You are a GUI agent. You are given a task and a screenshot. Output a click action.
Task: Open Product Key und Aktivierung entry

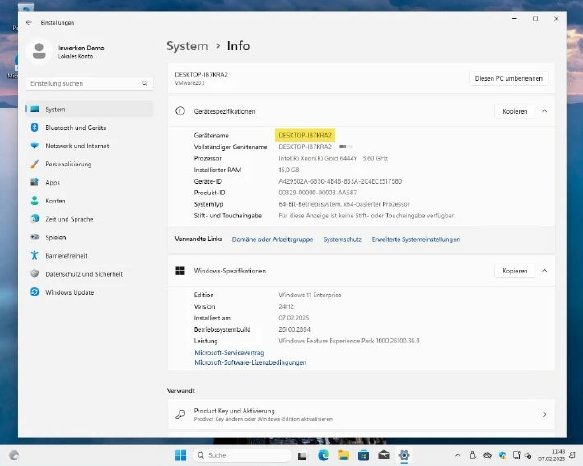coord(361,414)
